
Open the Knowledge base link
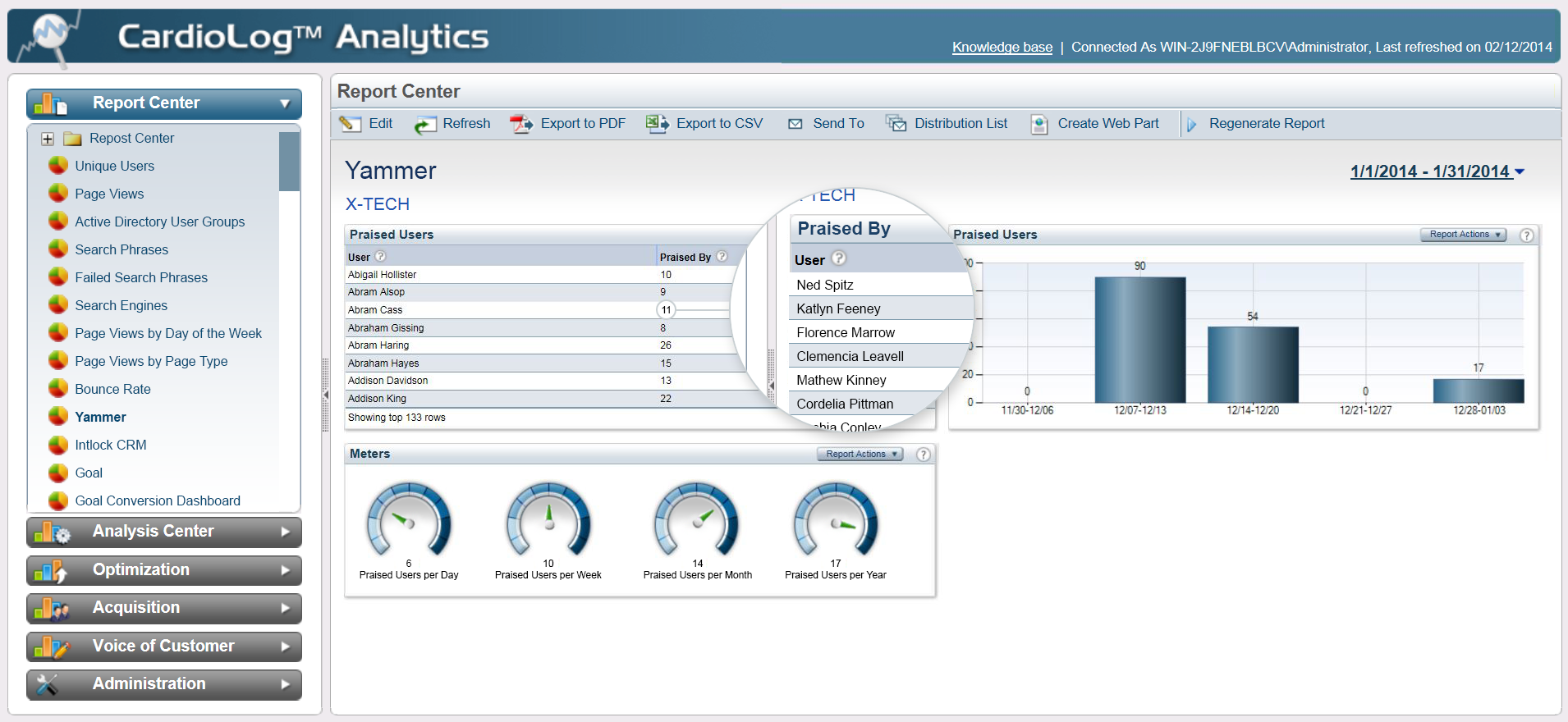pos(1002,48)
